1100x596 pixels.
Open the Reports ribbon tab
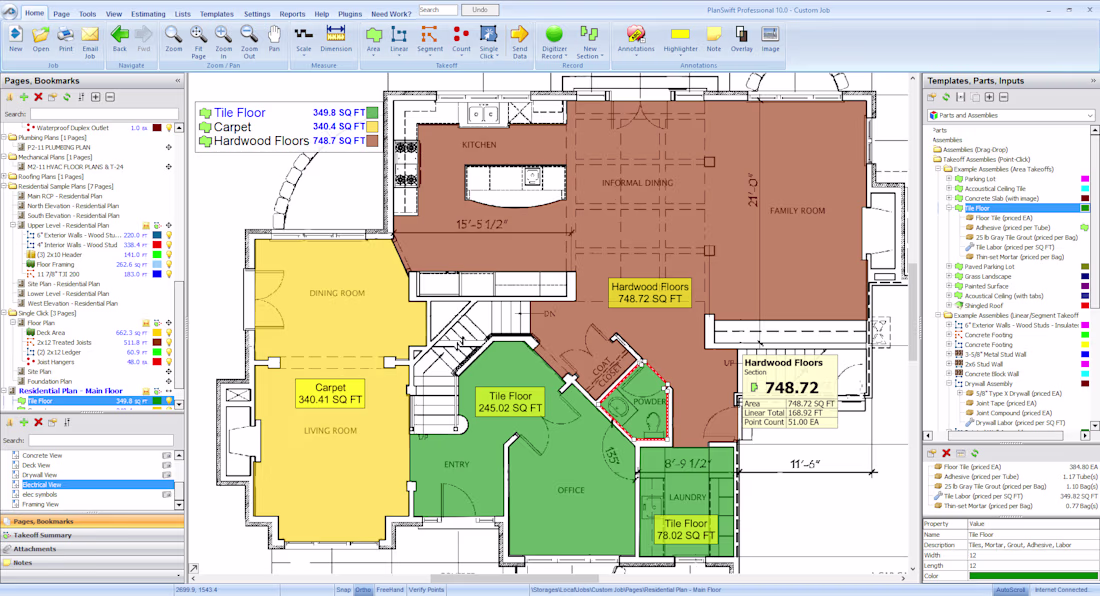(x=292, y=14)
